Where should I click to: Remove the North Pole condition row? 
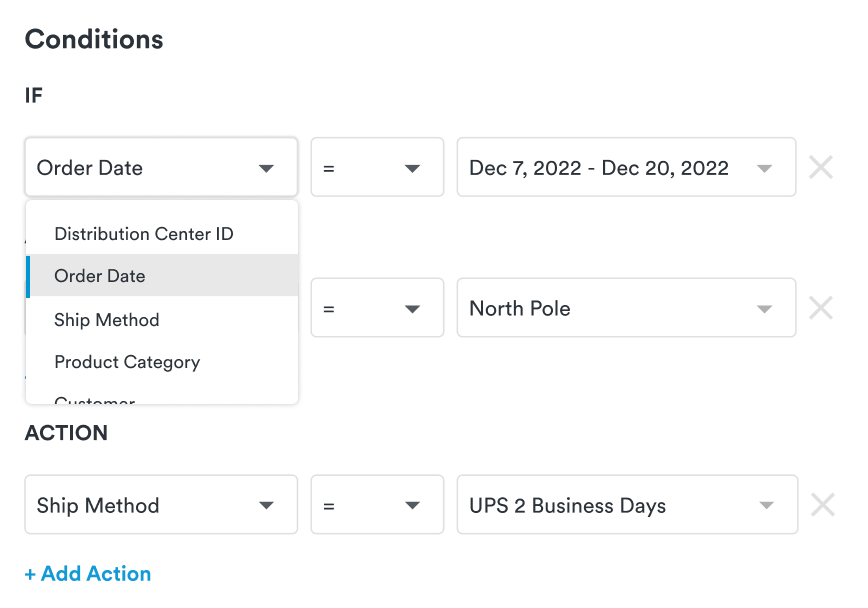821,308
